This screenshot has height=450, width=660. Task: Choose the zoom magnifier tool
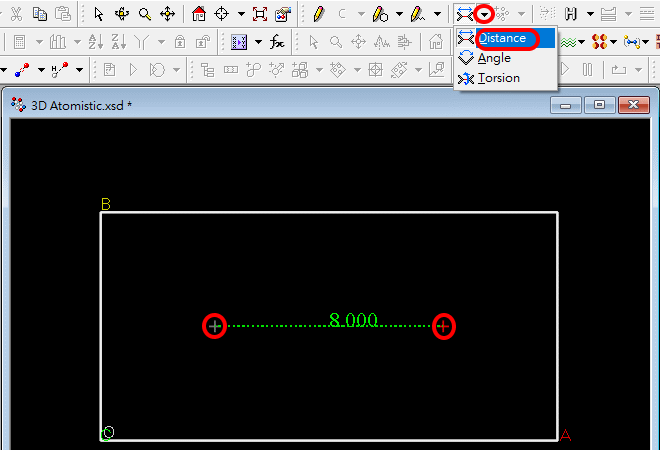click(145, 14)
